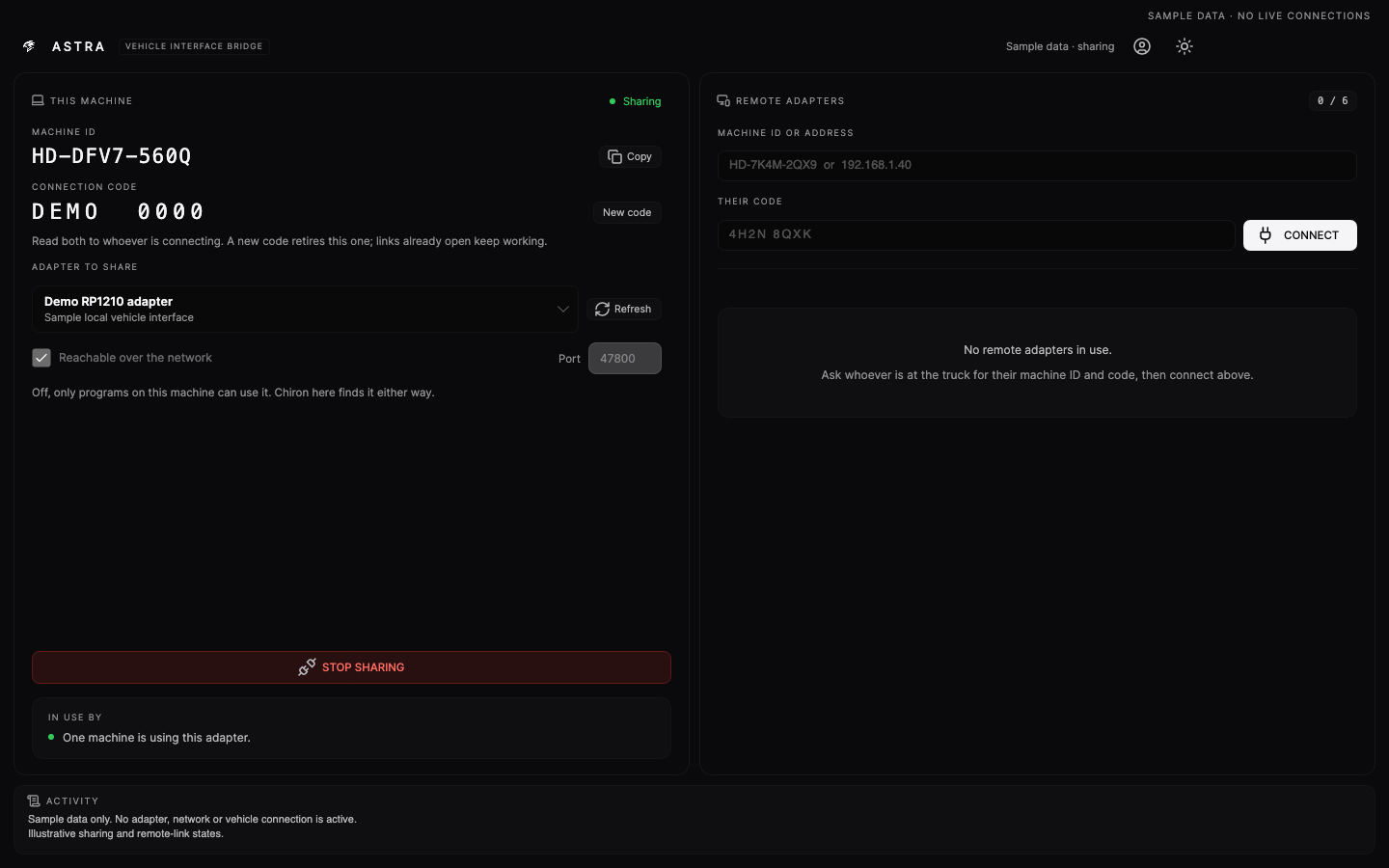
Task: Generate a New code
Action: (x=627, y=212)
